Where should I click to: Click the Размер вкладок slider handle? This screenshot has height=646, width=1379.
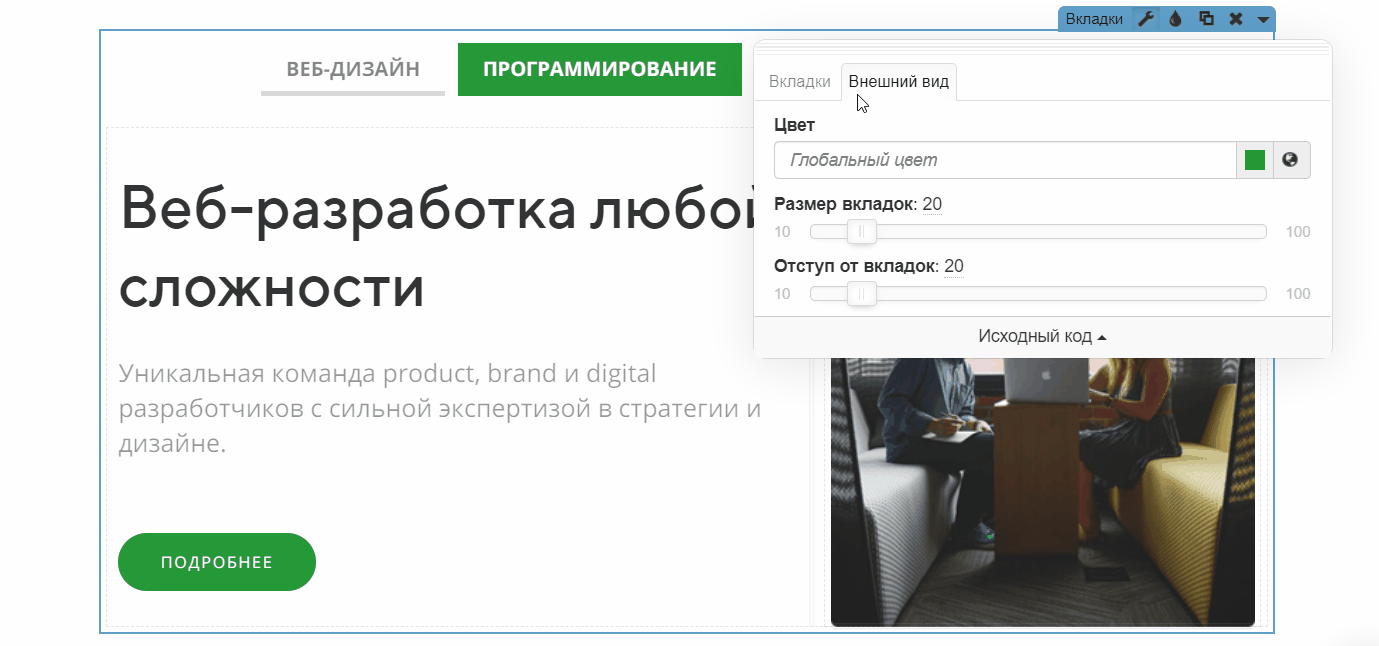861,232
